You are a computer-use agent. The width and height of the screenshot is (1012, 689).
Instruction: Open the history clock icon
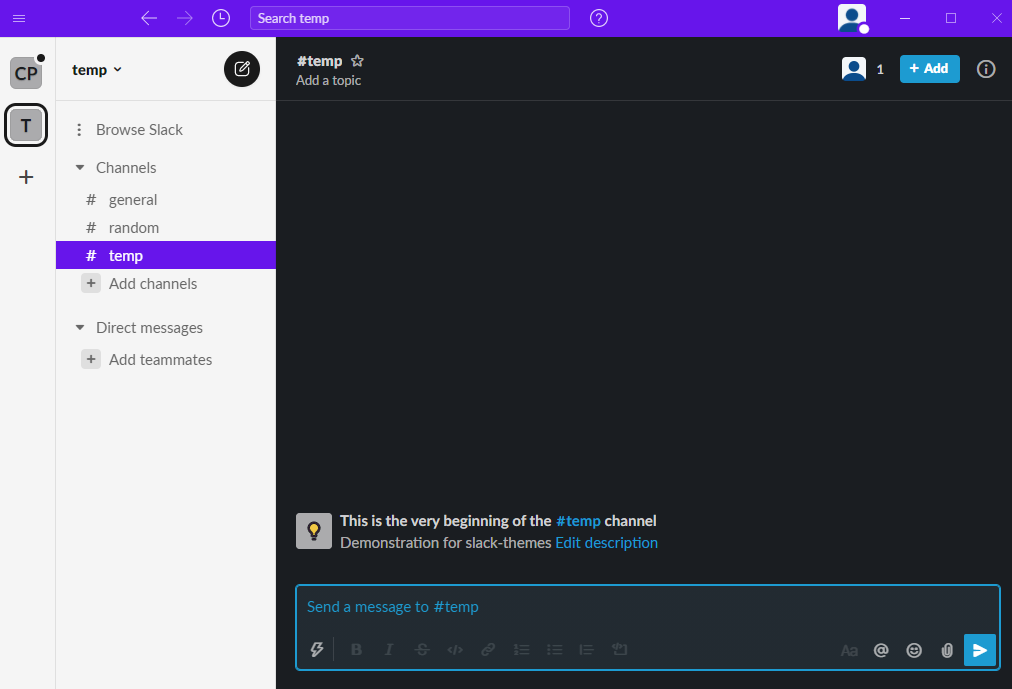coord(221,18)
